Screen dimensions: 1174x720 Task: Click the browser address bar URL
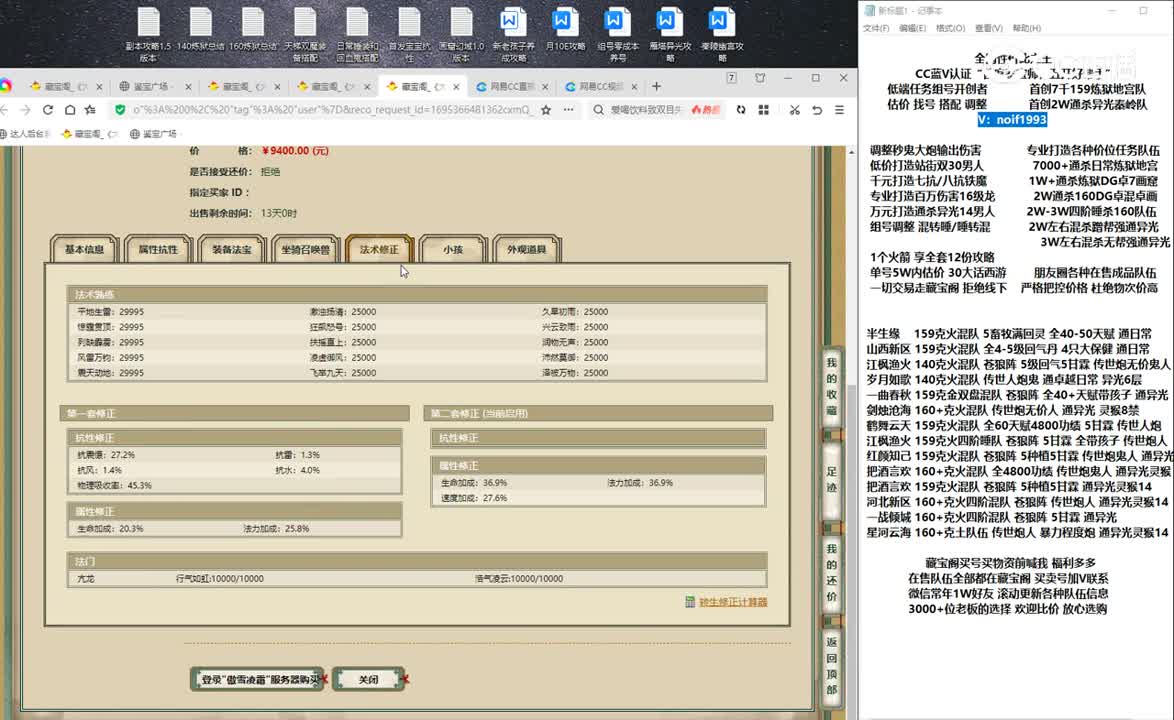332,110
